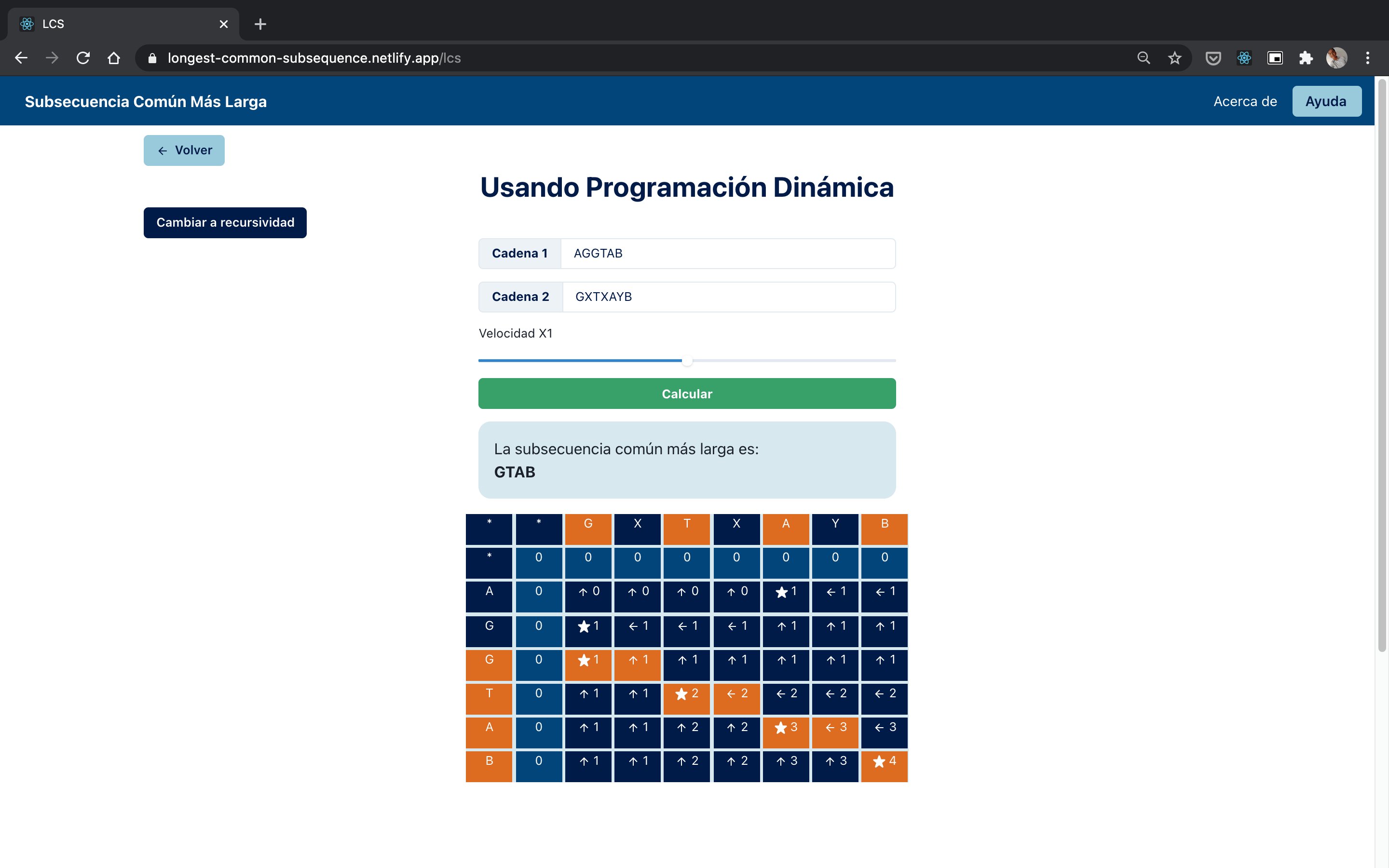Viewport: 1389px width, 868px height.
Task: Open Chrome three-dot menu
Action: pyautogui.click(x=1368, y=58)
